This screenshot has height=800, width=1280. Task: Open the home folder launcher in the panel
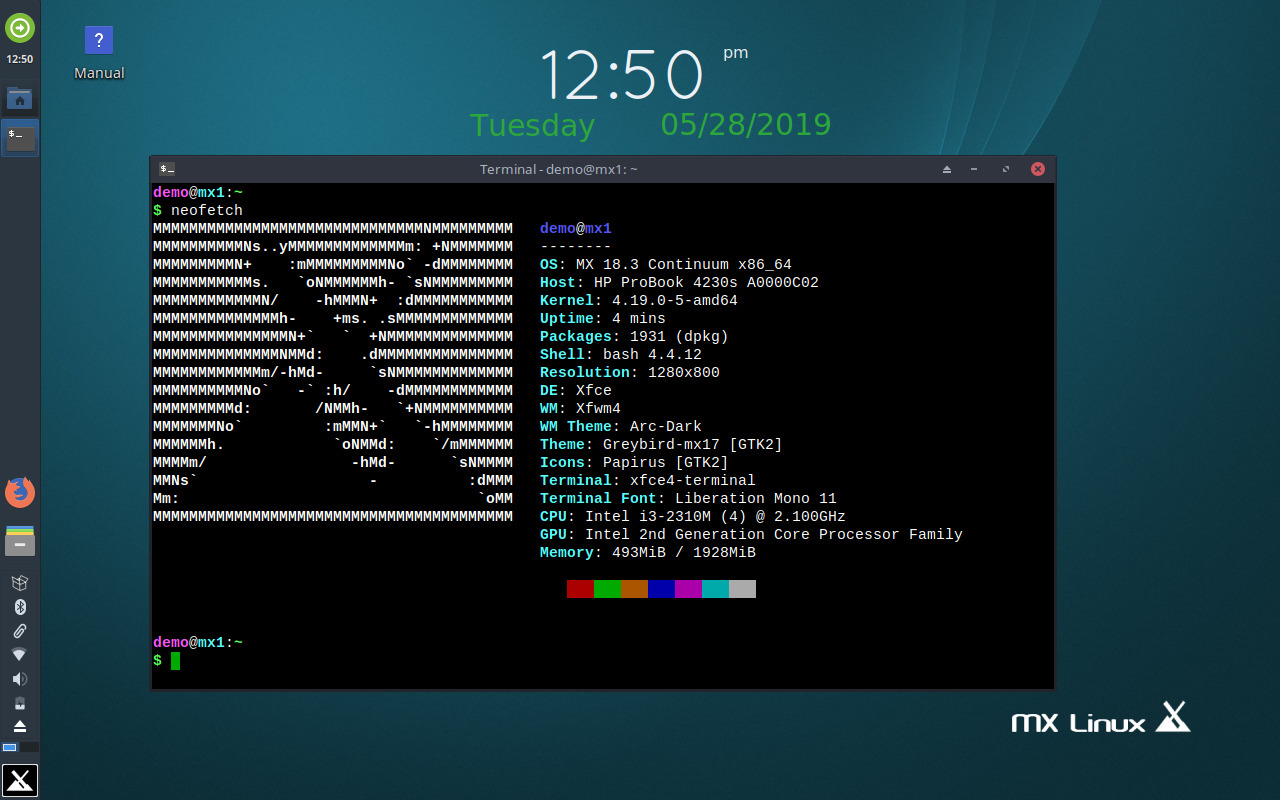20,98
